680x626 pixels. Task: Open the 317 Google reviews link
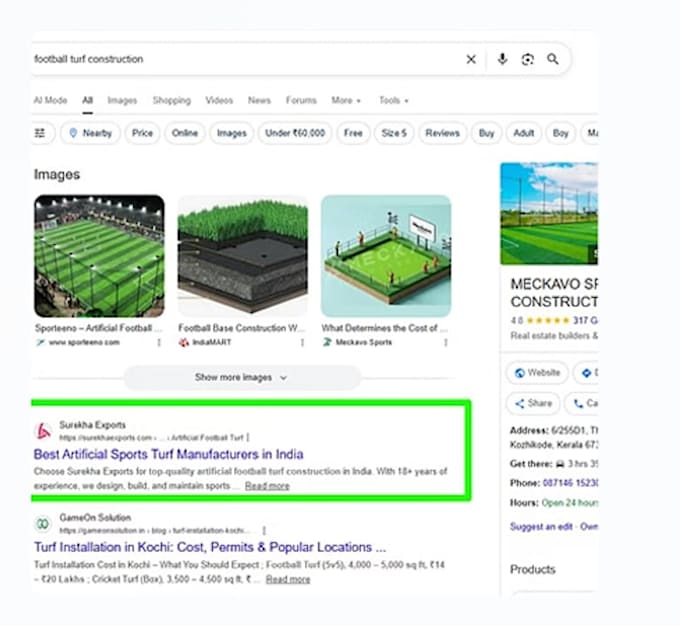[x=585, y=321]
